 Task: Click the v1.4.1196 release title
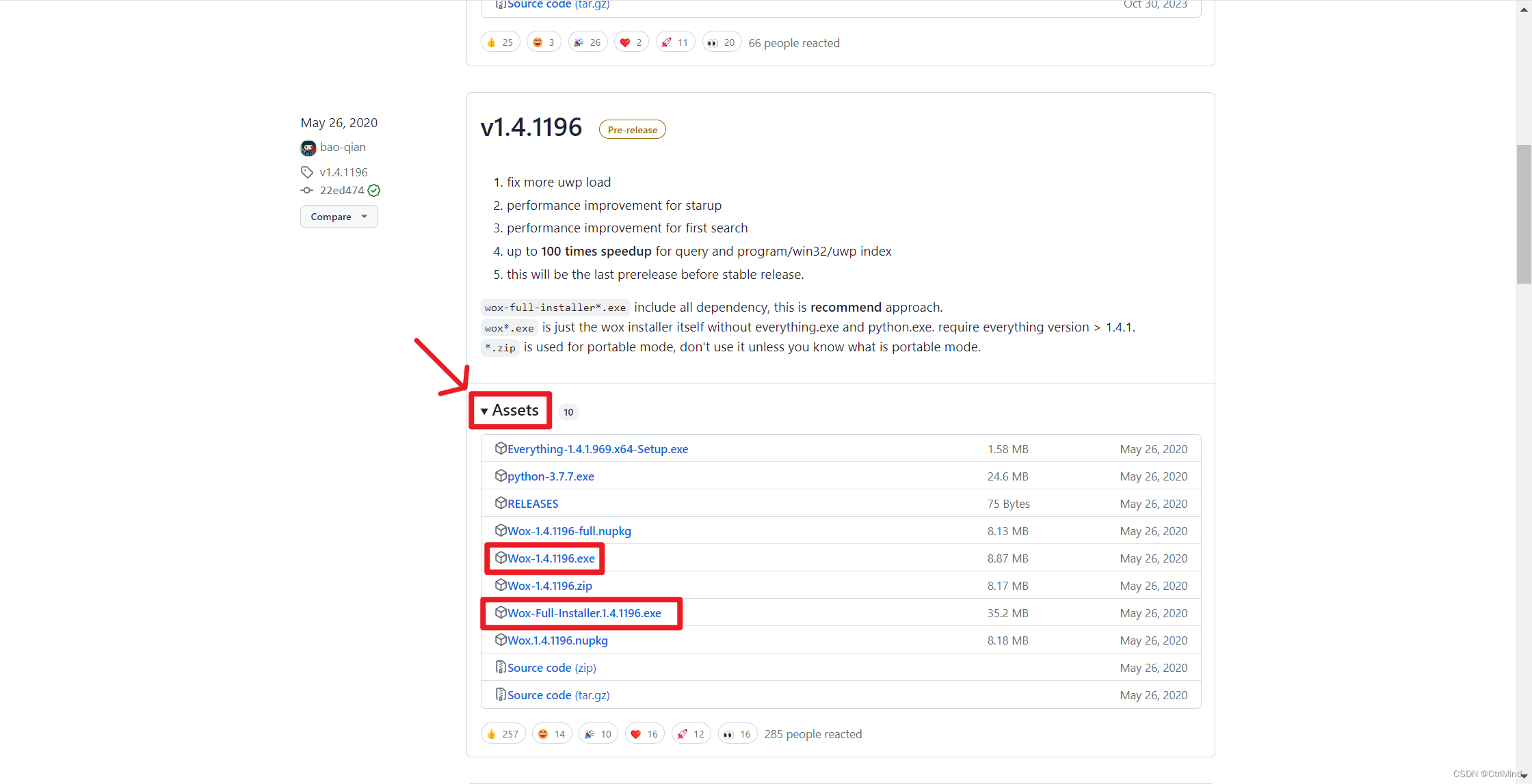pyautogui.click(x=531, y=128)
